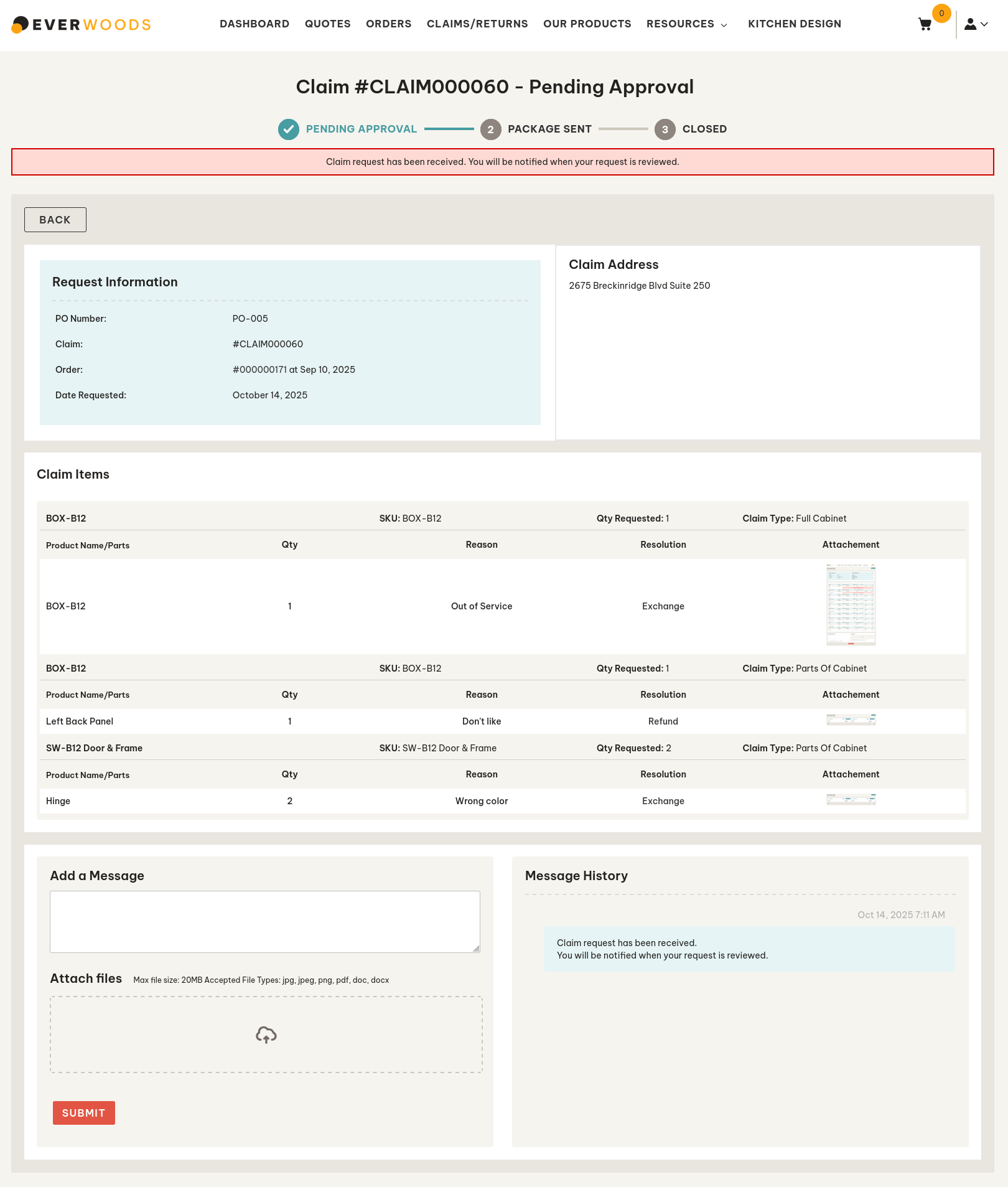Go to the Dashboard page

coord(254,24)
